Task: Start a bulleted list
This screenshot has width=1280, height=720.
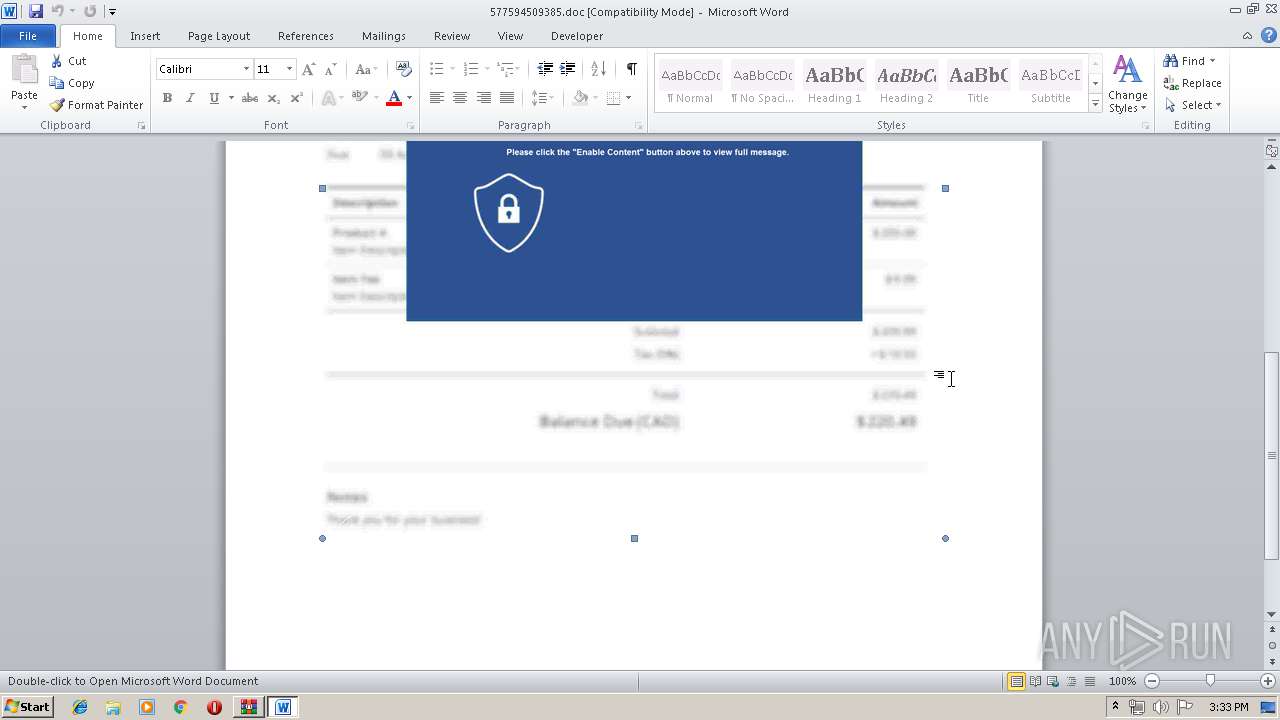Action: [437, 69]
